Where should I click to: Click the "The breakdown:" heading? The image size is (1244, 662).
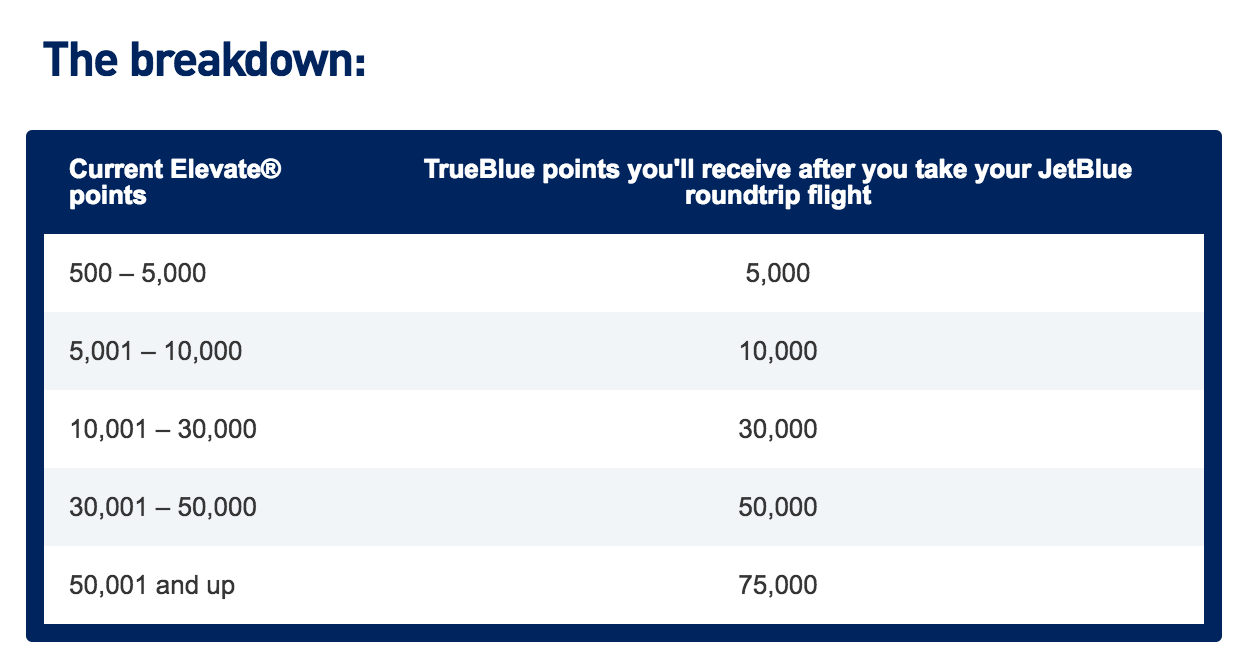[204, 61]
